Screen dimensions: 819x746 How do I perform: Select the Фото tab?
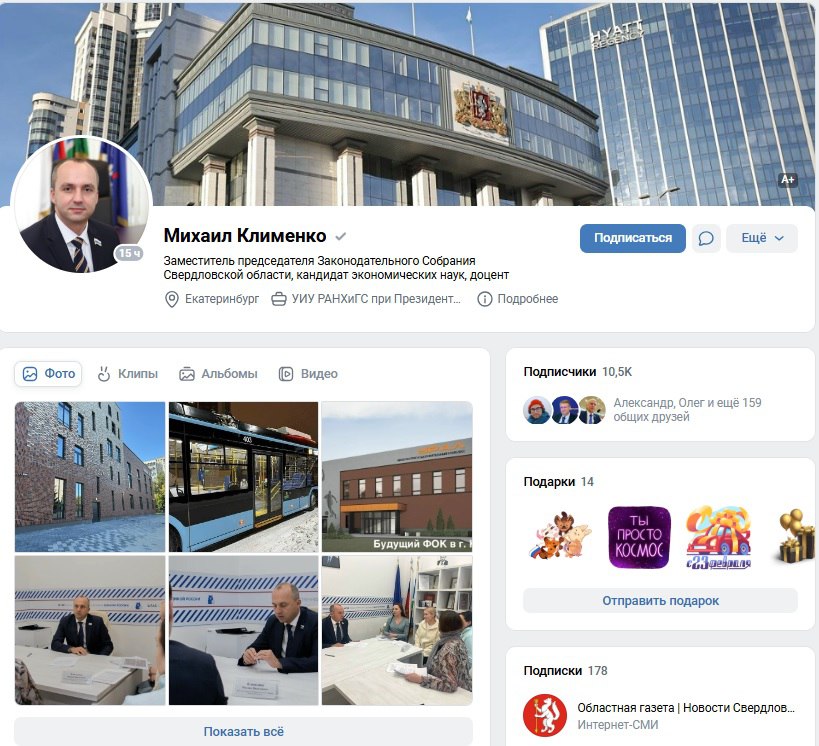tap(48, 374)
